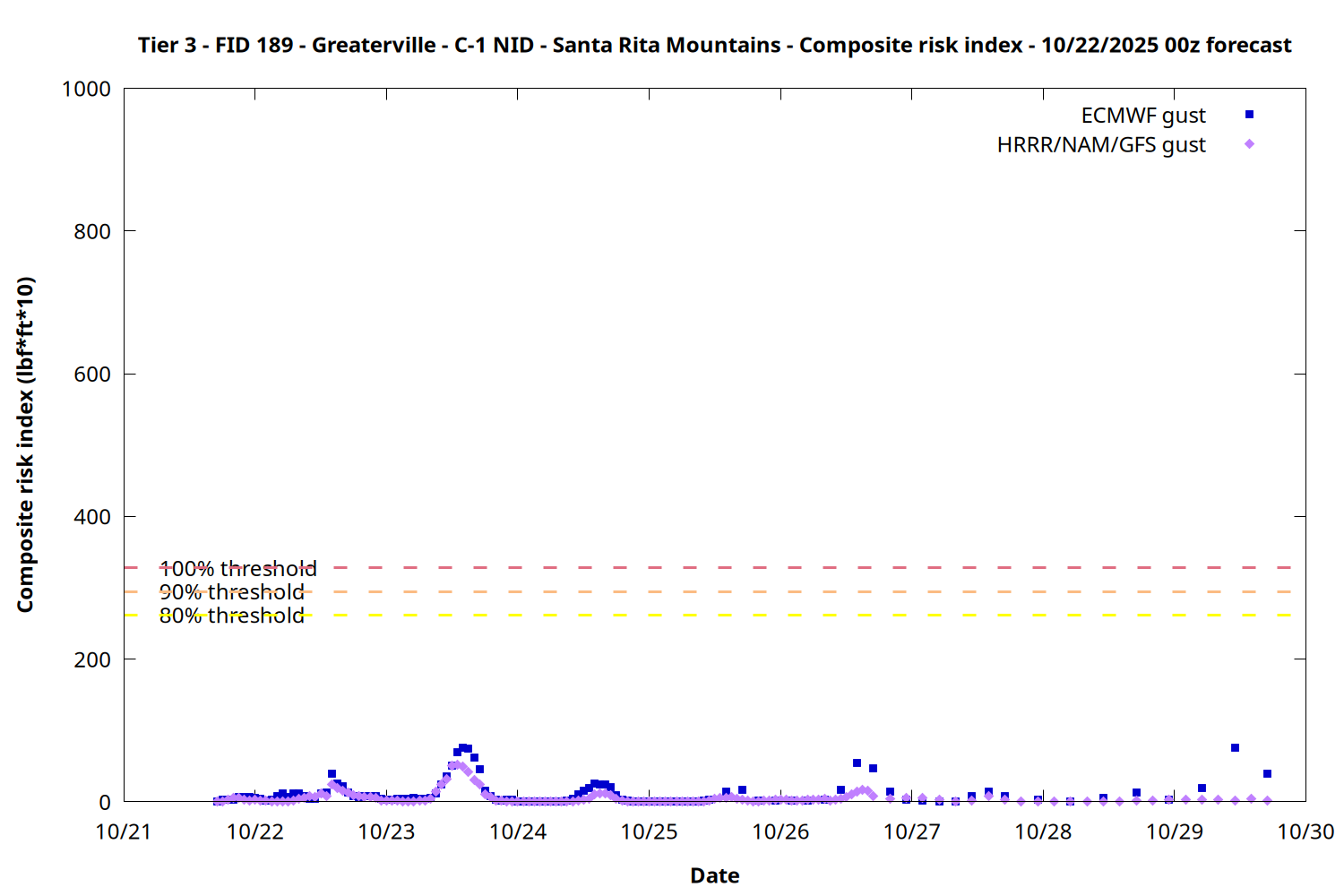Click the 1000 y-axis tick label
This screenshot has height=896, width=1344.
86,89
